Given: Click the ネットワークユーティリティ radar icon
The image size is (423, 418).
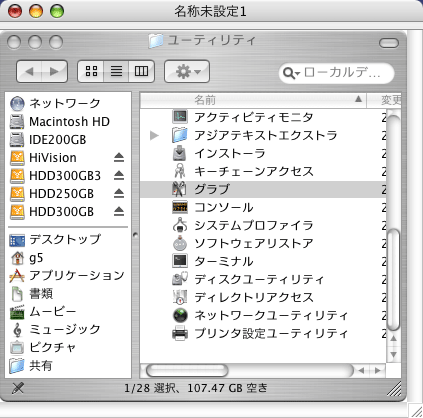Looking at the screenshot, I should point(180,315).
